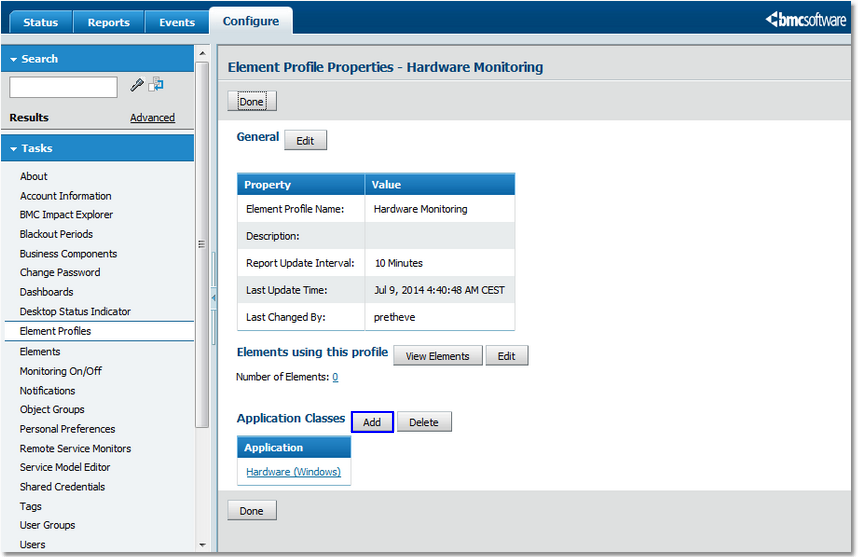Open Number of Elements 0 link

(335, 377)
